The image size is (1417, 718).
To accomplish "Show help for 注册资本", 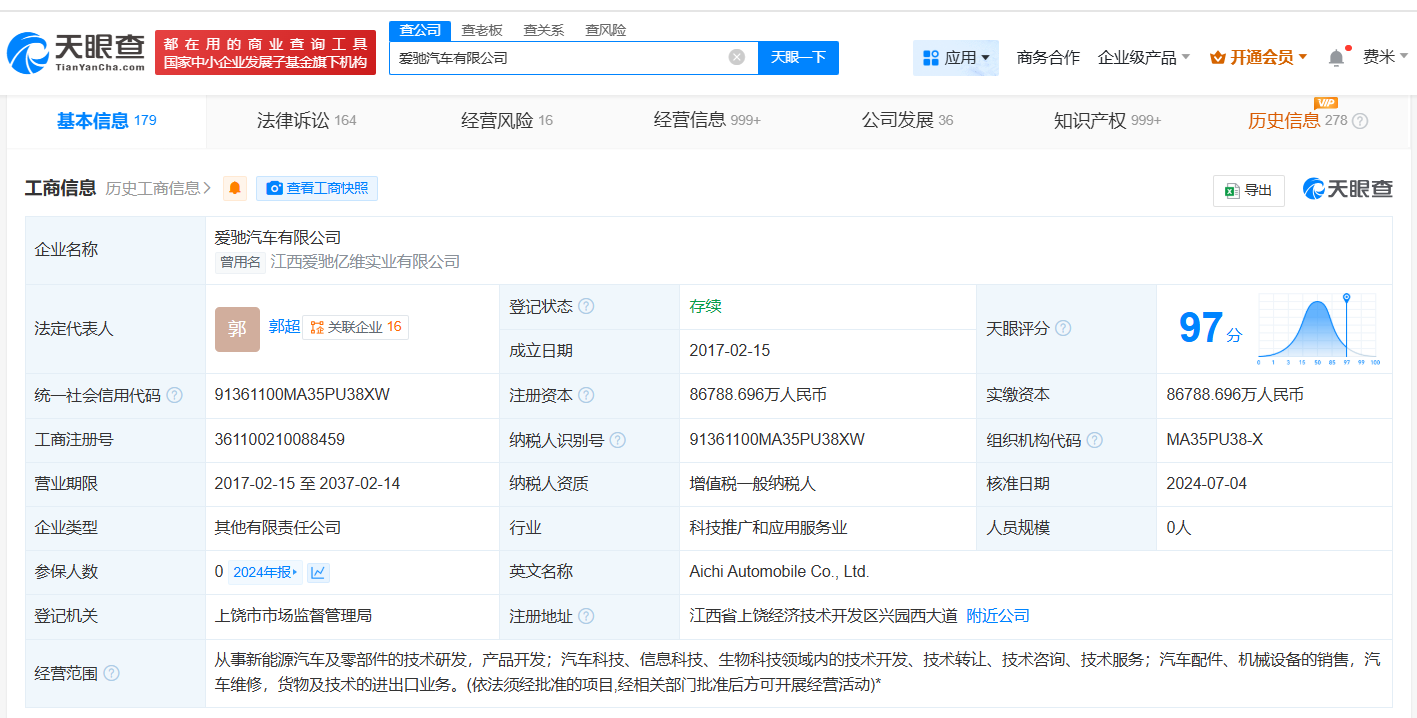I will click(586, 395).
